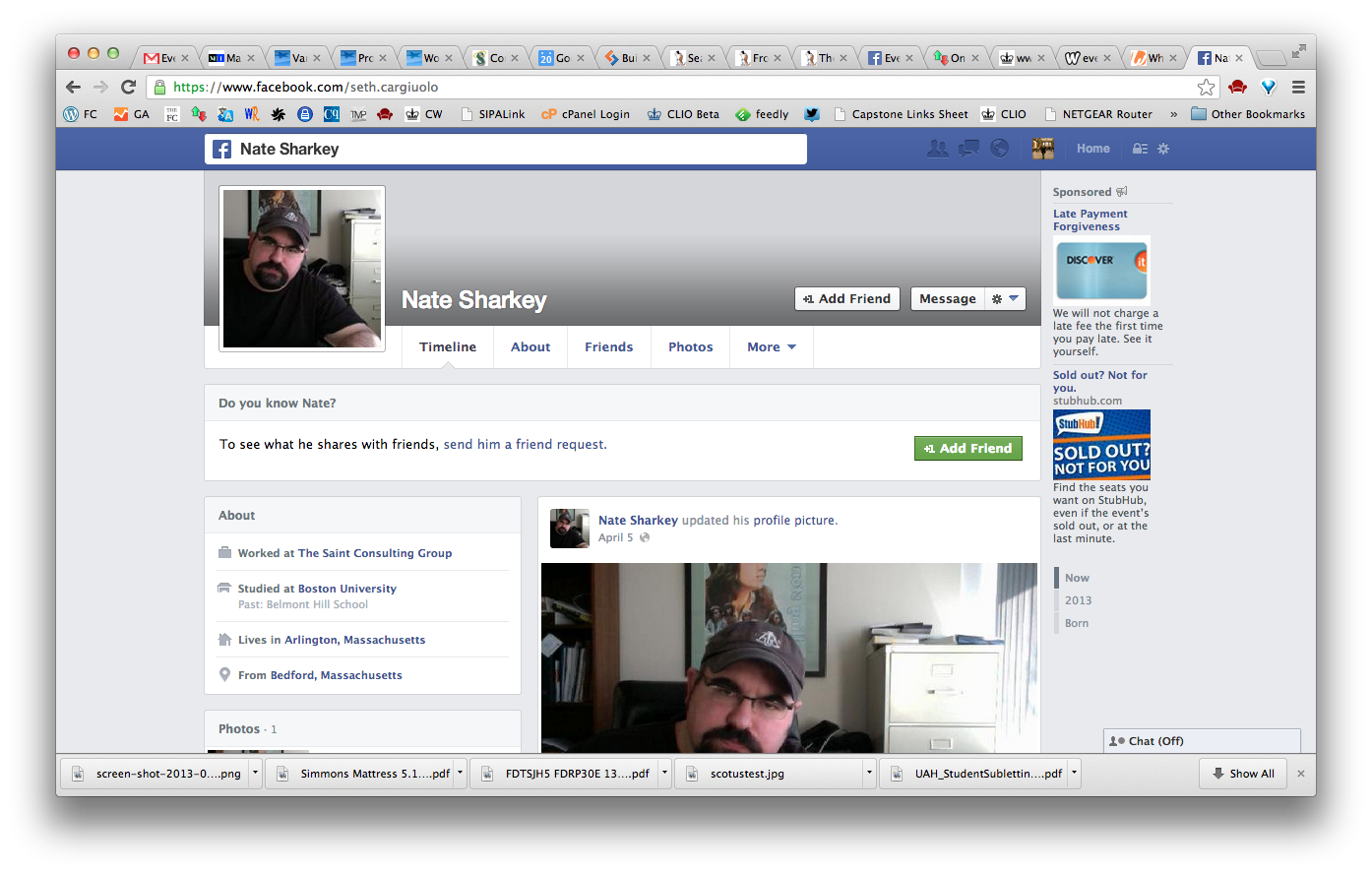Viewport: 1372px width, 874px height.
Task: Open friend requests icon in Facebook header
Action: 938,148
